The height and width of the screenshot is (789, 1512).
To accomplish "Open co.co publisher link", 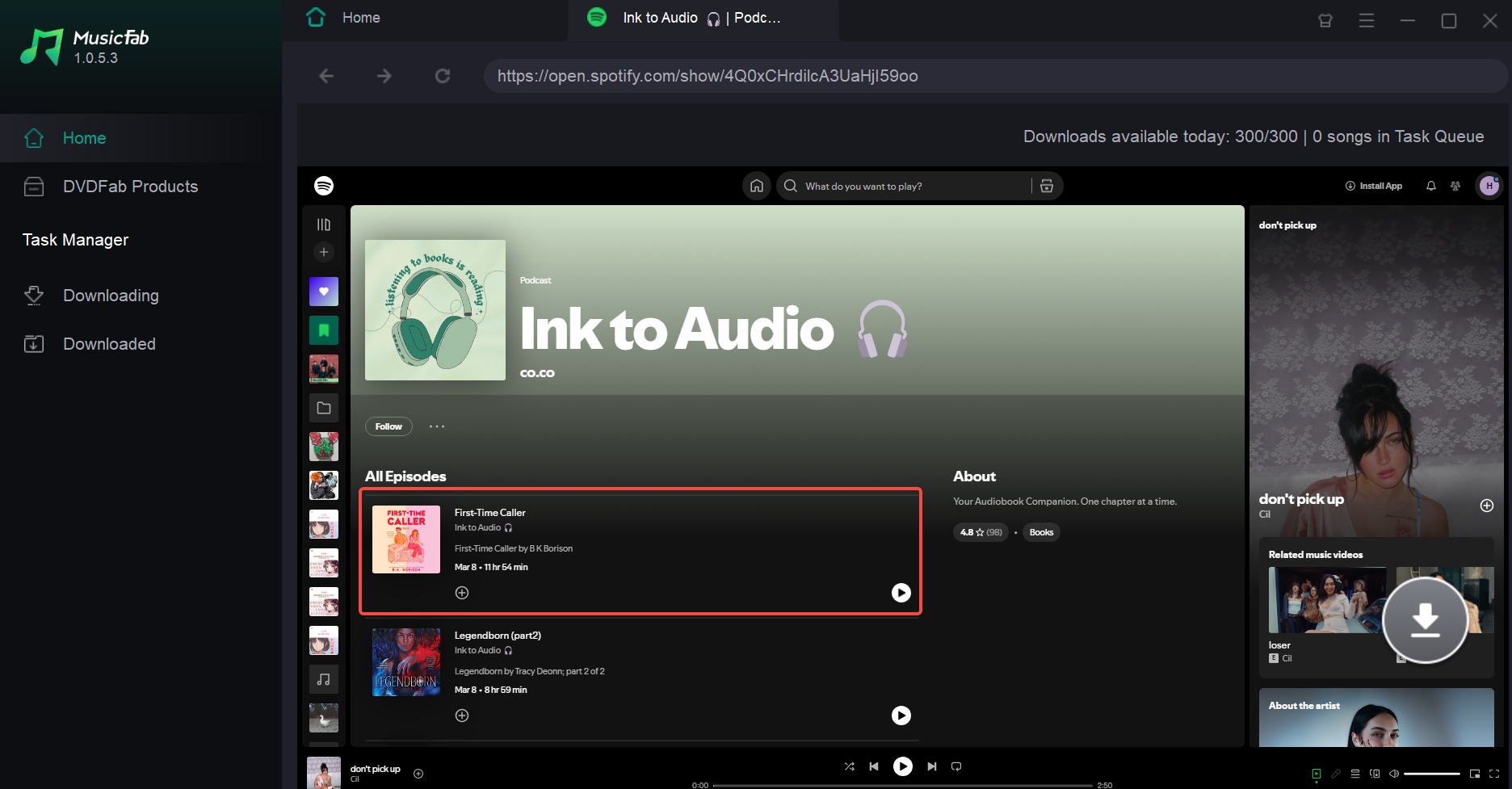I will [537, 373].
